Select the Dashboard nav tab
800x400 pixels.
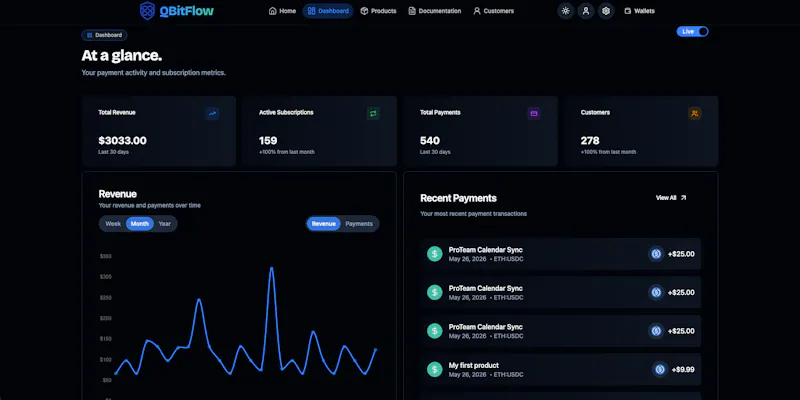point(328,11)
